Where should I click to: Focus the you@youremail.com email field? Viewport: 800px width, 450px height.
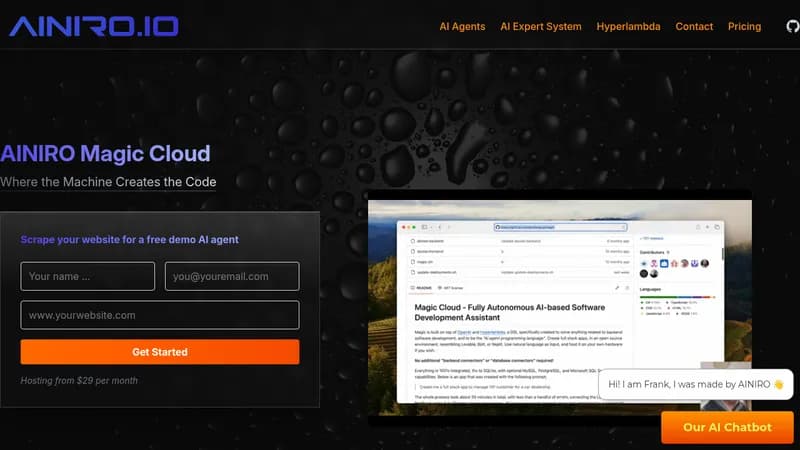[x=232, y=277]
